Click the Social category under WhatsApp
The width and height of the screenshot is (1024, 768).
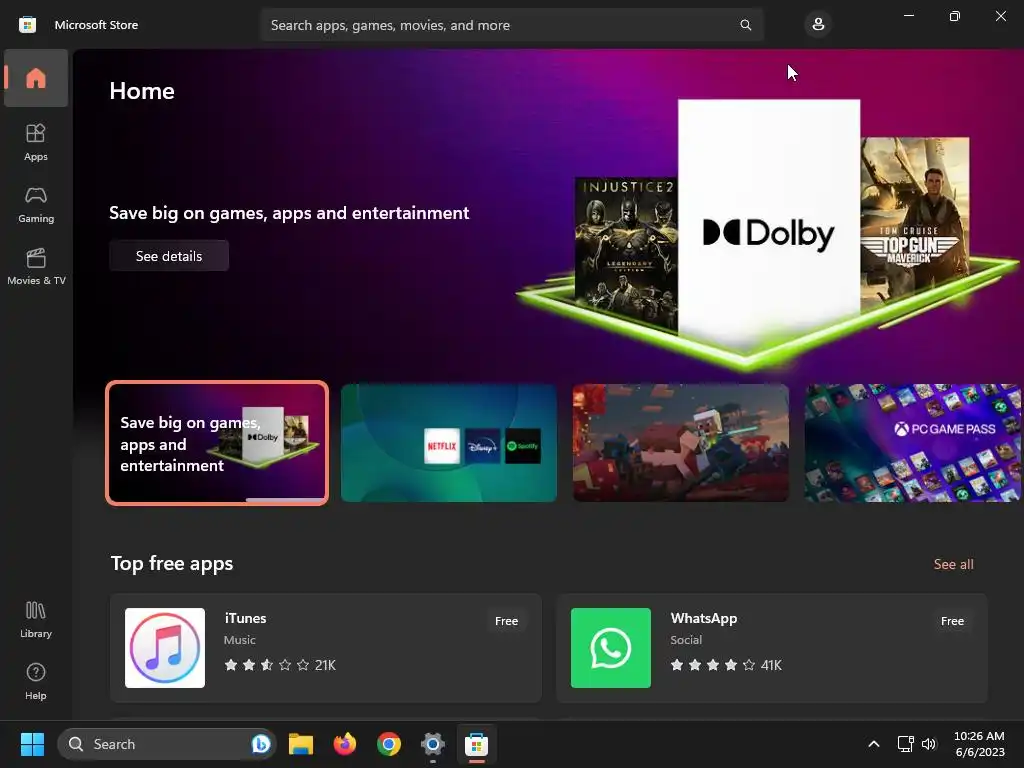tap(686, 640)
